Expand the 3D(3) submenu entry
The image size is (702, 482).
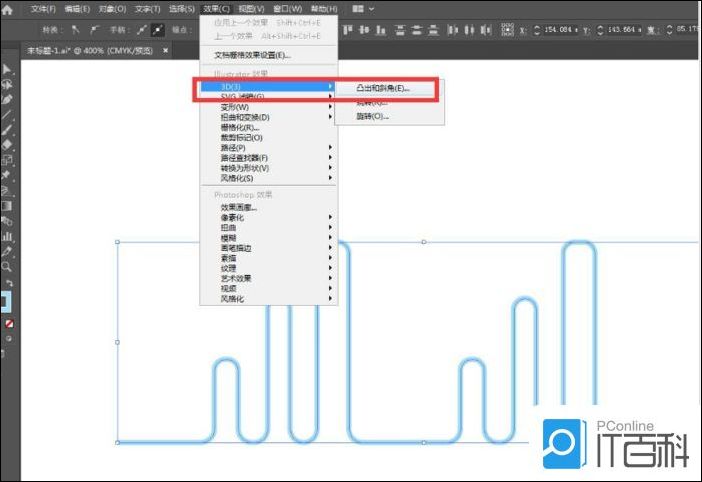tap(268, 86)
